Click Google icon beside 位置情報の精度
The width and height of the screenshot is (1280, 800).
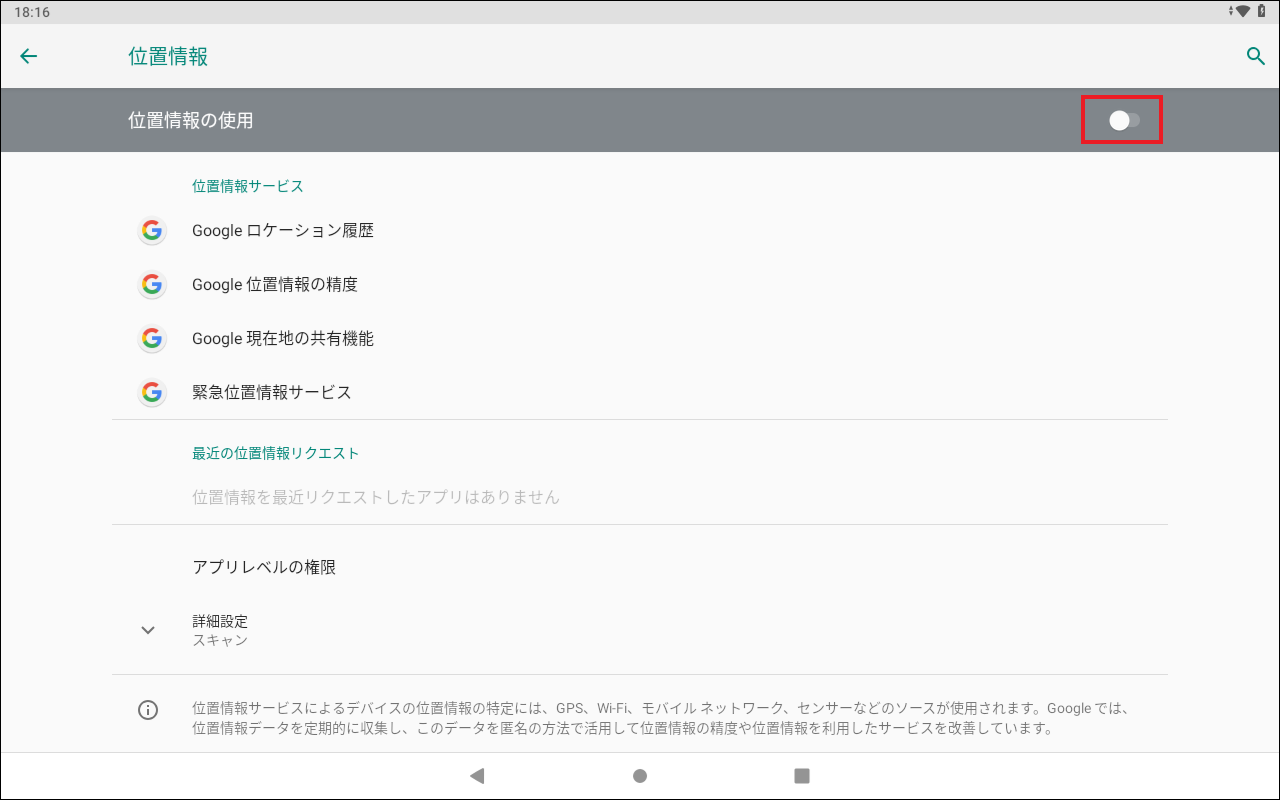tap(151, 285)
